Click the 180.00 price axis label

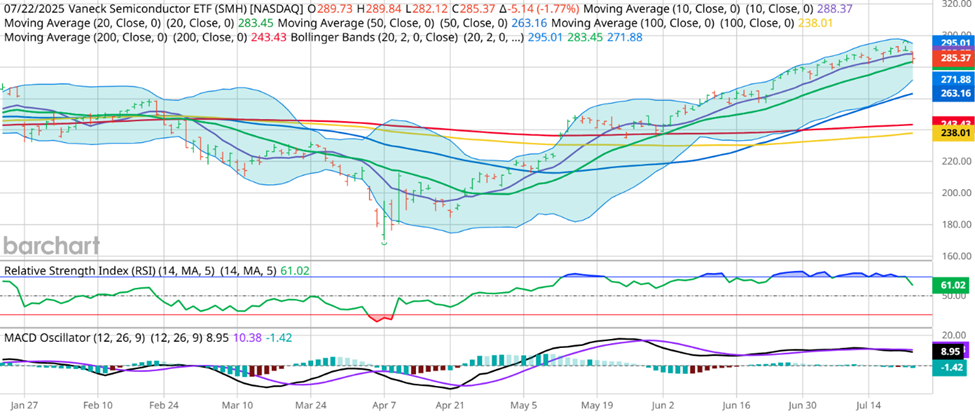click(x=956, y=224)
